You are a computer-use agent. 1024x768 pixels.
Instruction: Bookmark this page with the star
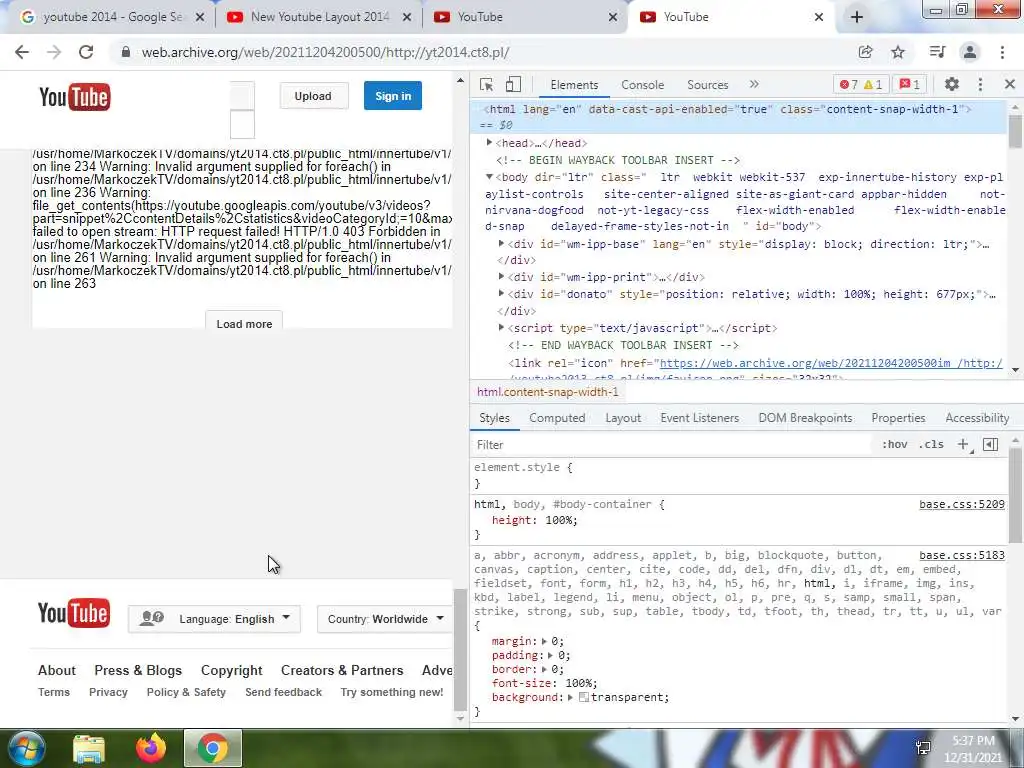898,52
